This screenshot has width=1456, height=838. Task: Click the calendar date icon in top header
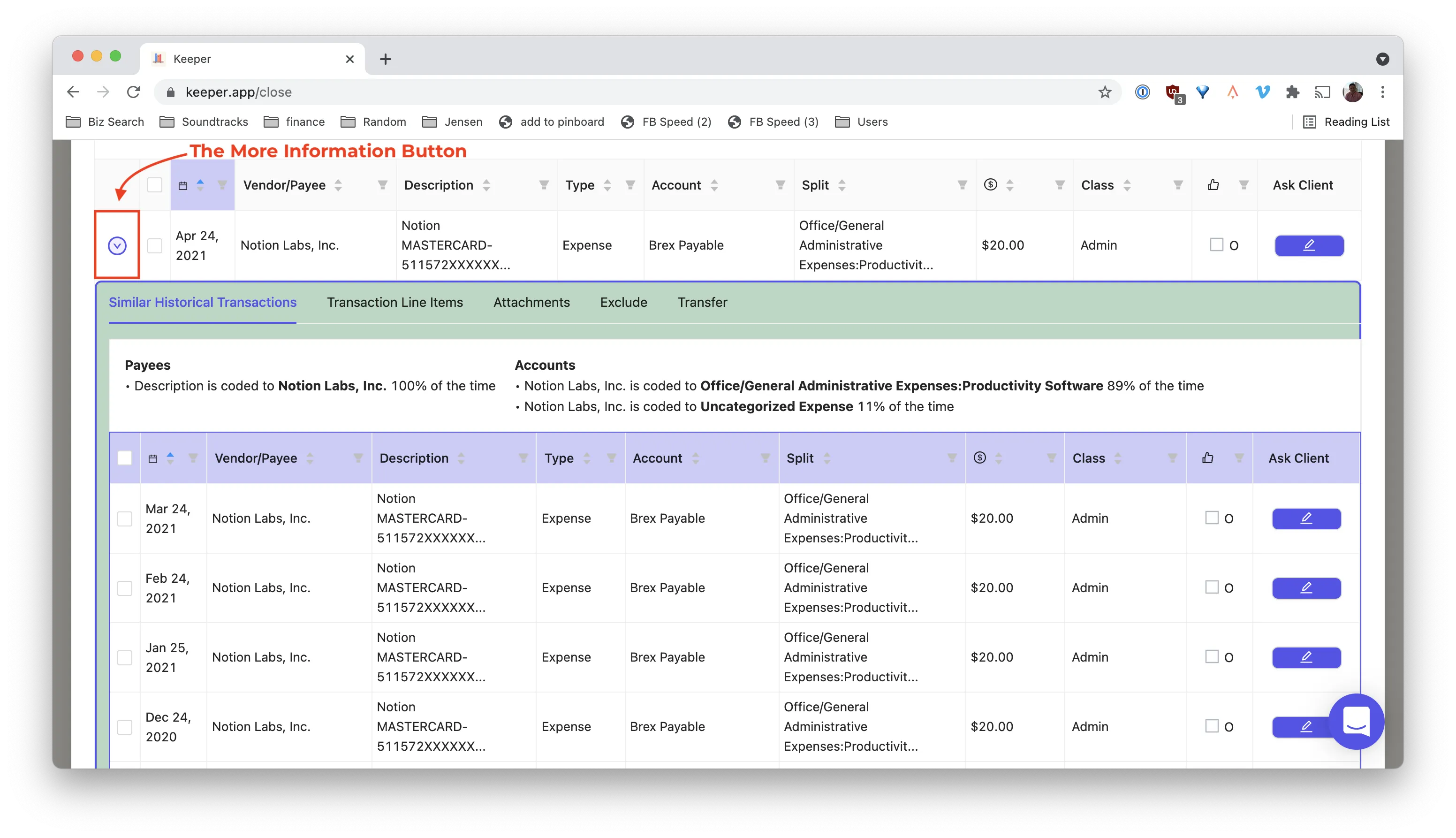coord(183,186)
